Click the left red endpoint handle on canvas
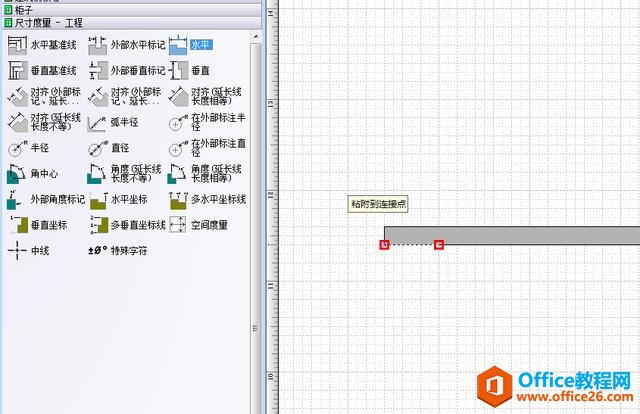The width and height of the screenshot is (640, 414). pyautogui.click(x=384, y=245)
